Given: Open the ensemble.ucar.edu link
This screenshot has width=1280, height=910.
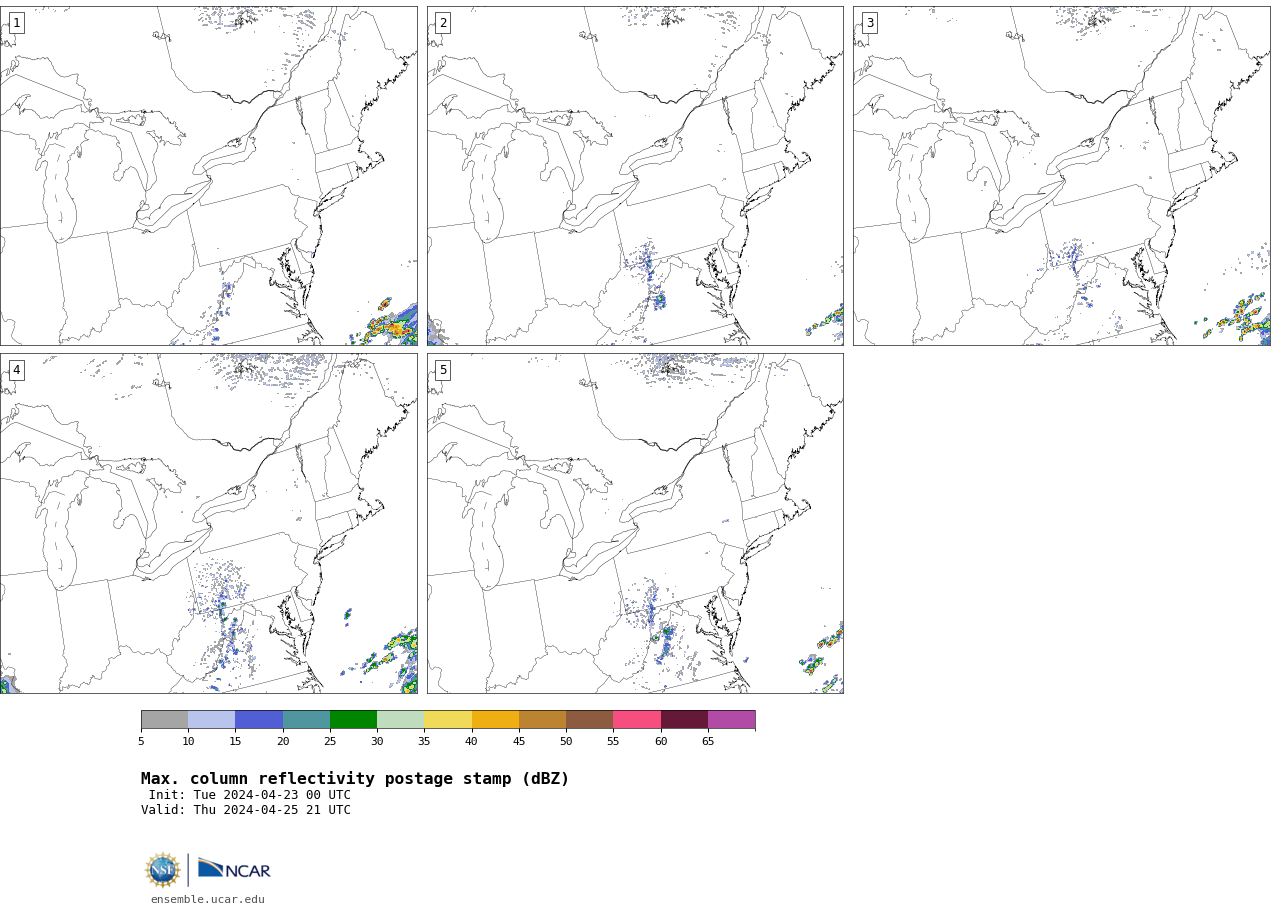Looking at the screenshot, I should point(208,900).
